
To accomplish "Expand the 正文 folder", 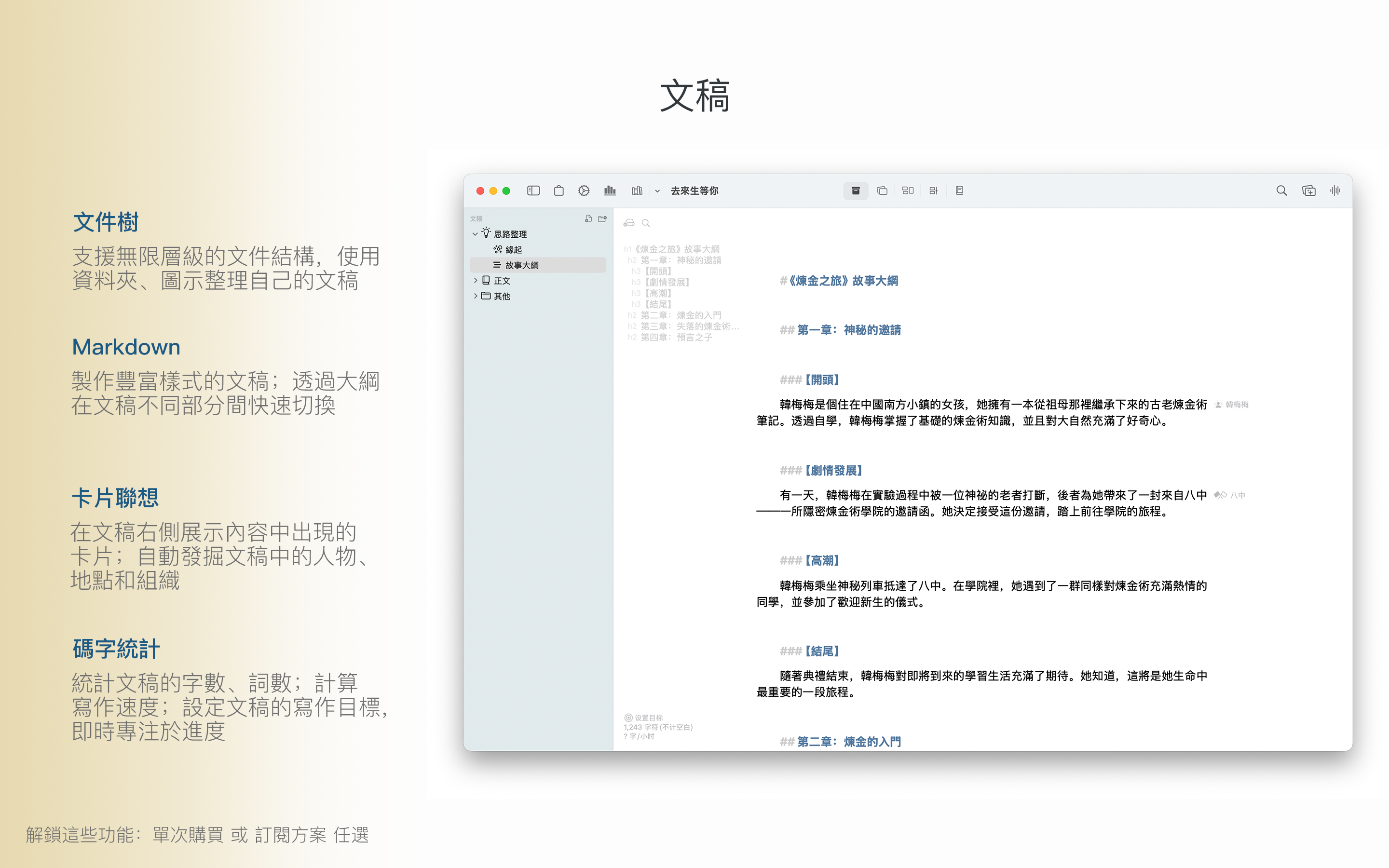I will [475, 281].
